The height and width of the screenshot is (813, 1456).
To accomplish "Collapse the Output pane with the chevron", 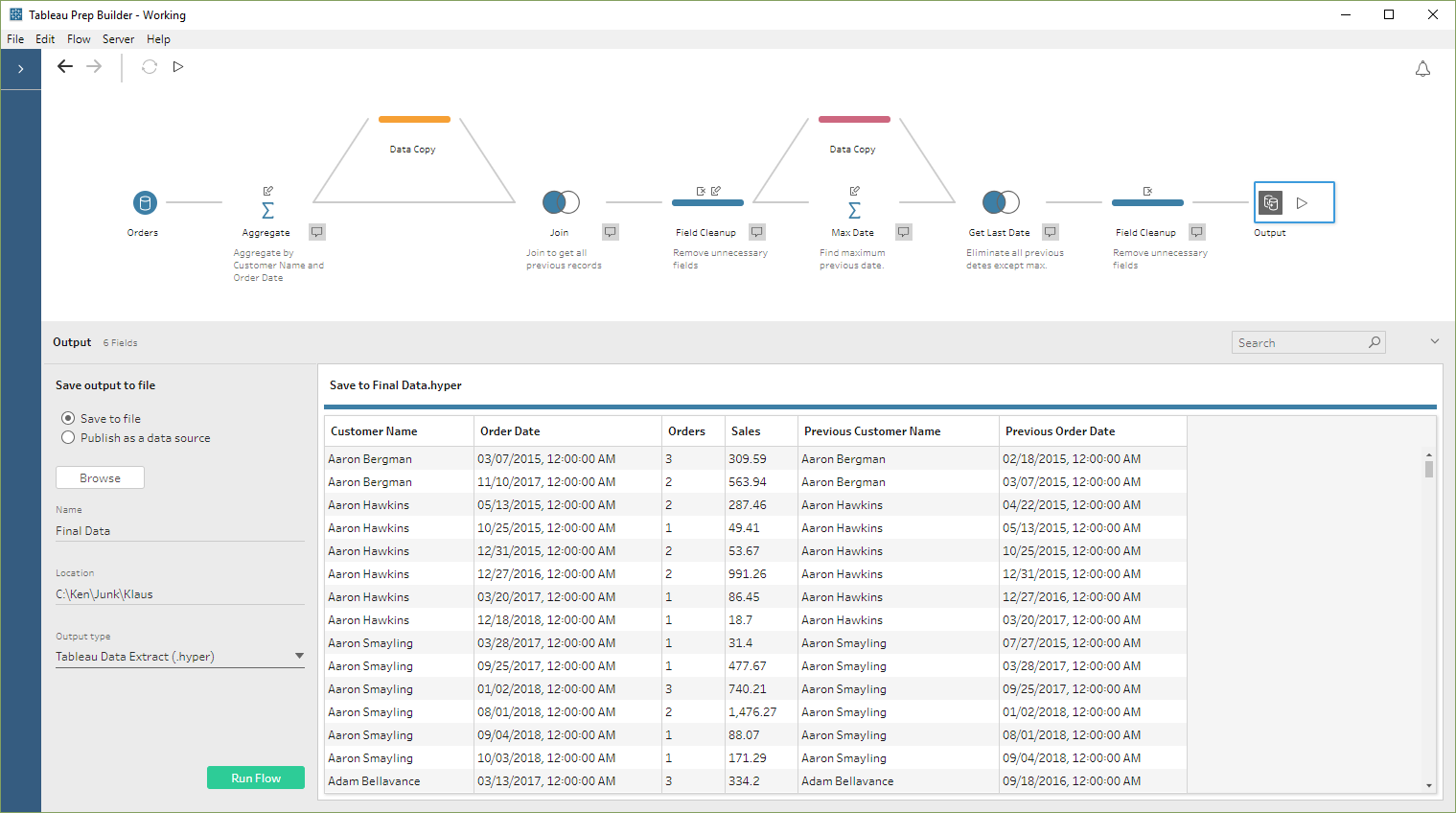I will (x=1435, y=341).
